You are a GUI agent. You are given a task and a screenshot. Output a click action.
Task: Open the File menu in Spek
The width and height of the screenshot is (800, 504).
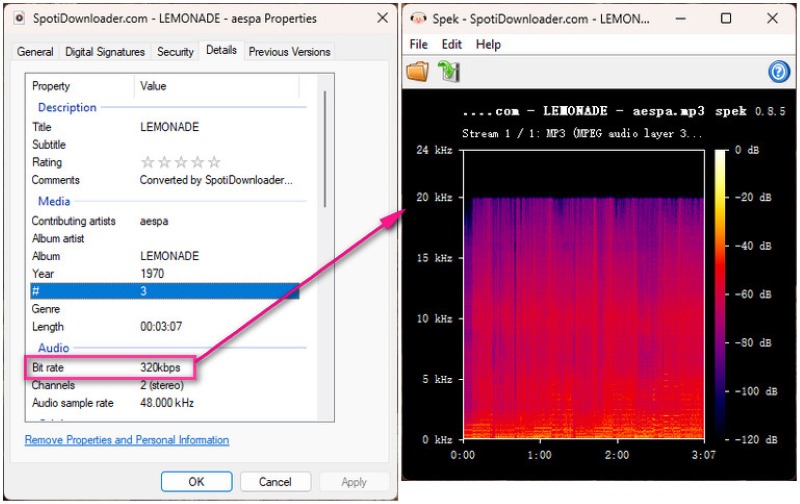pyautogui.click(x=418, y=44)
